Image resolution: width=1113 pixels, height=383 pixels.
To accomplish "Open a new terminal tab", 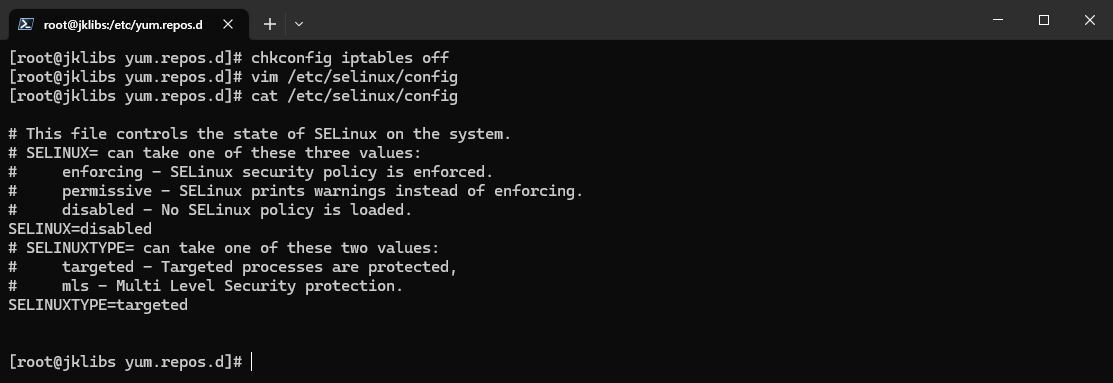I will pos(270,24).
